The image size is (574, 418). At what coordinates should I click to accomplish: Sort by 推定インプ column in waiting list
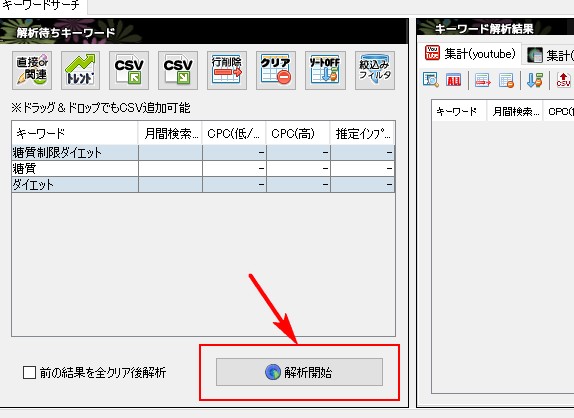click(362, 133)
